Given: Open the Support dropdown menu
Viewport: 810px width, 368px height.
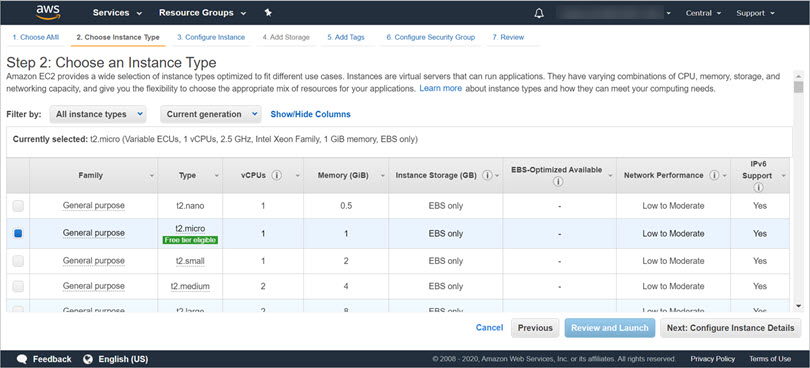Looking at the screenshot, I should coord(756,13).
